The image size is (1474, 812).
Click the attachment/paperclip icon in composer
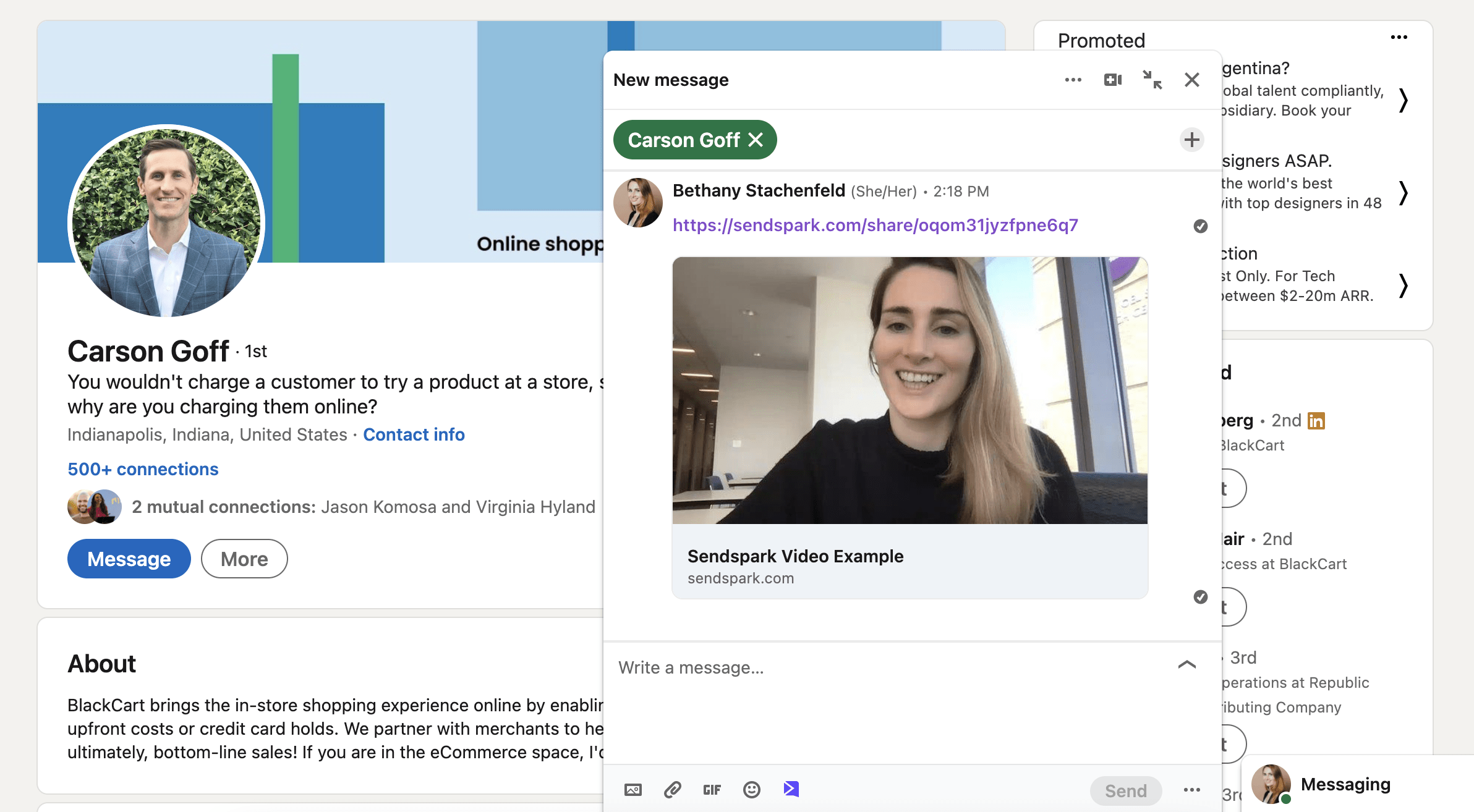(672, 790)
